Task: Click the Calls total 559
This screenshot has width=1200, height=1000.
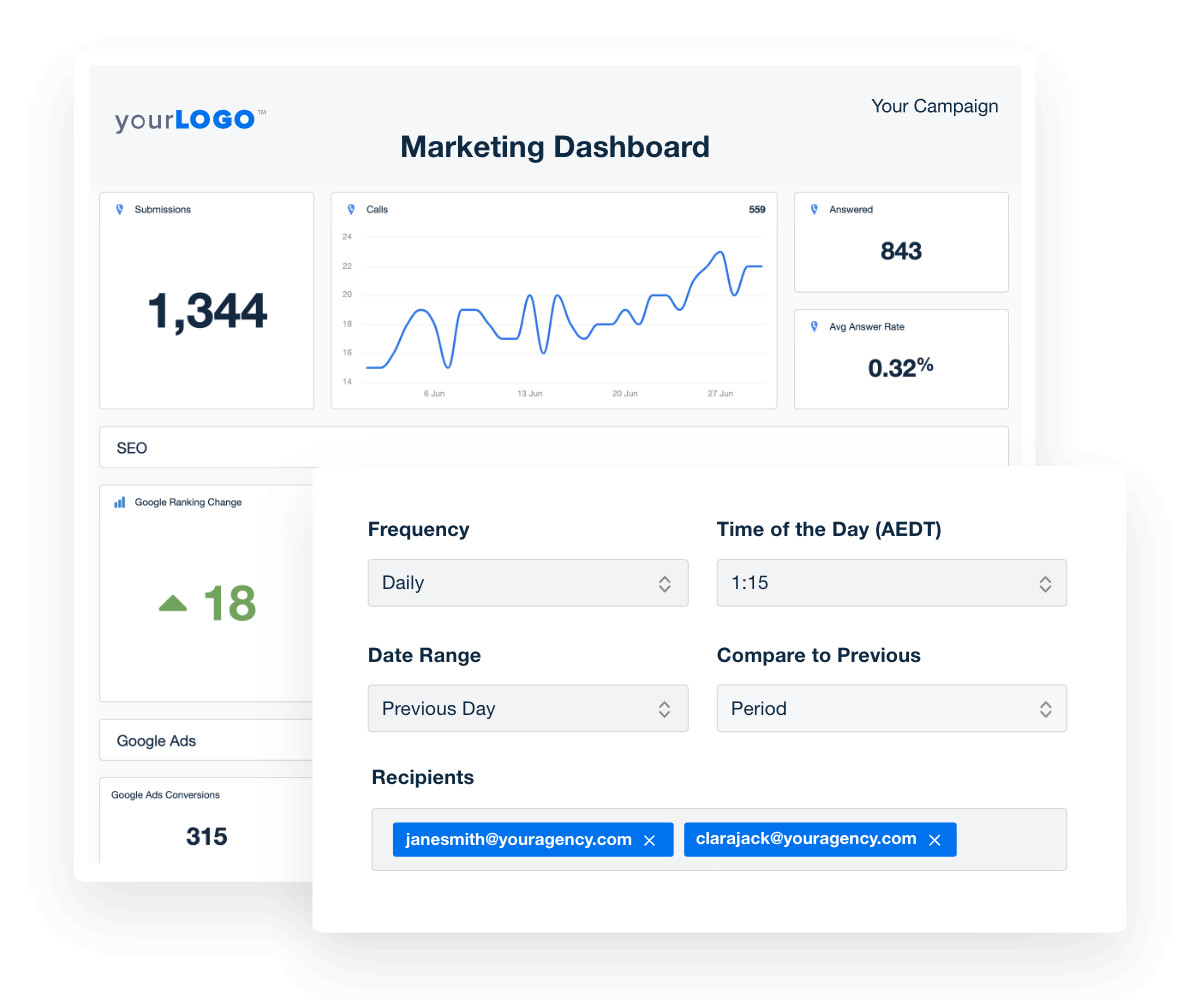Action: tap(757, 210)
